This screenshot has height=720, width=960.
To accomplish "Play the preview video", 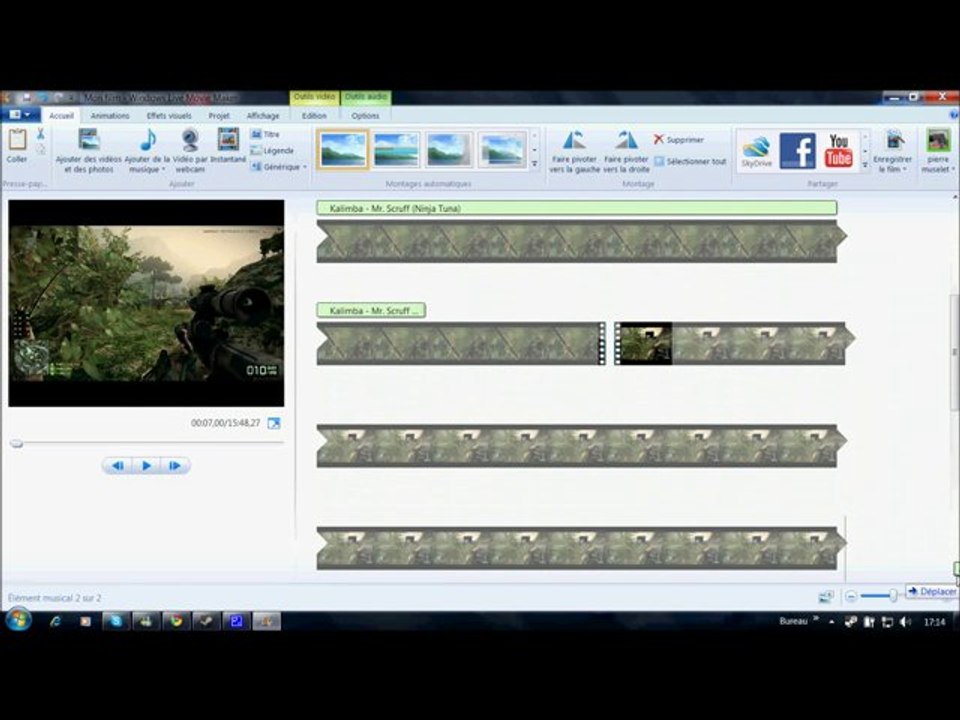I will point(146,466).
